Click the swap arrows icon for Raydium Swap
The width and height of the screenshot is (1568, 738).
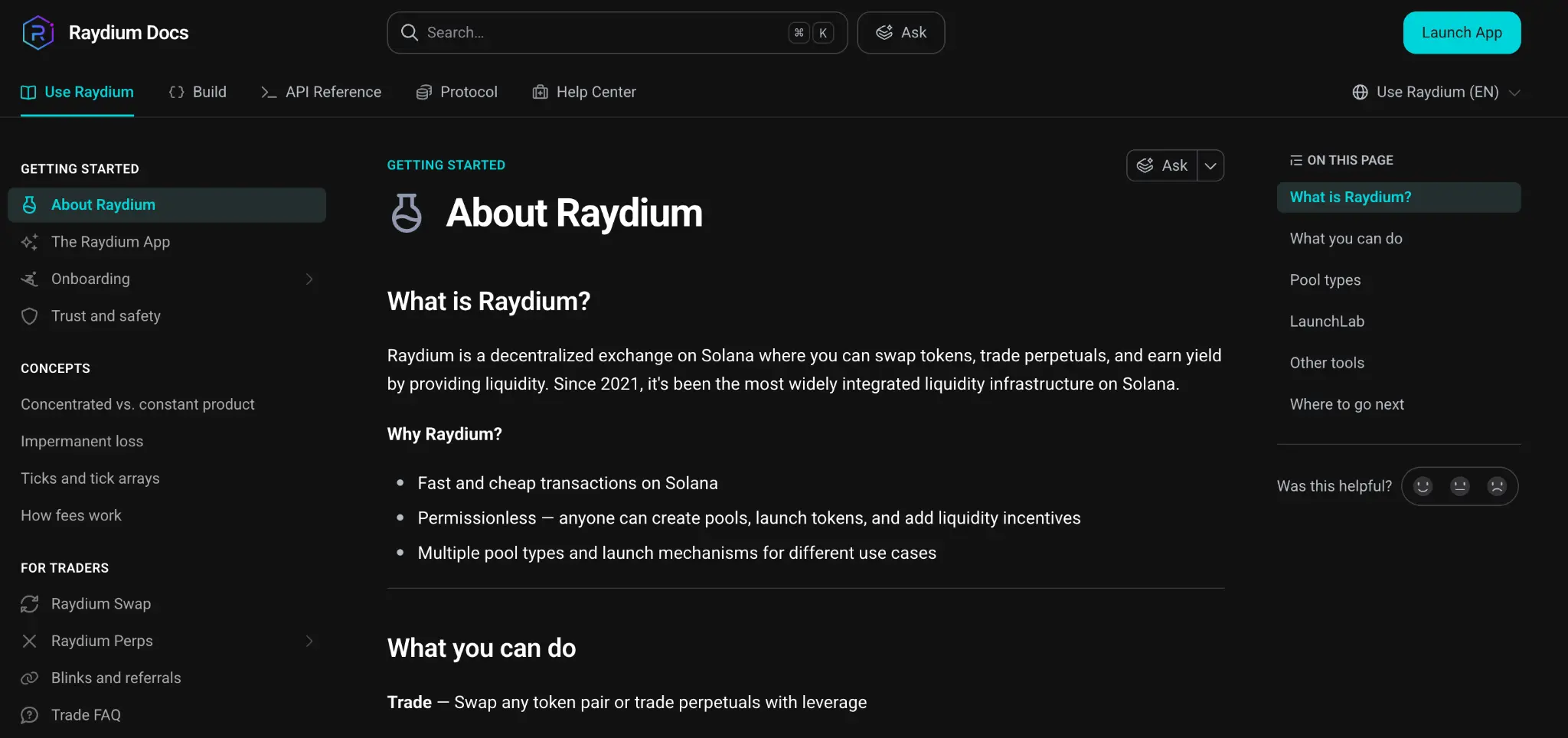29,604
